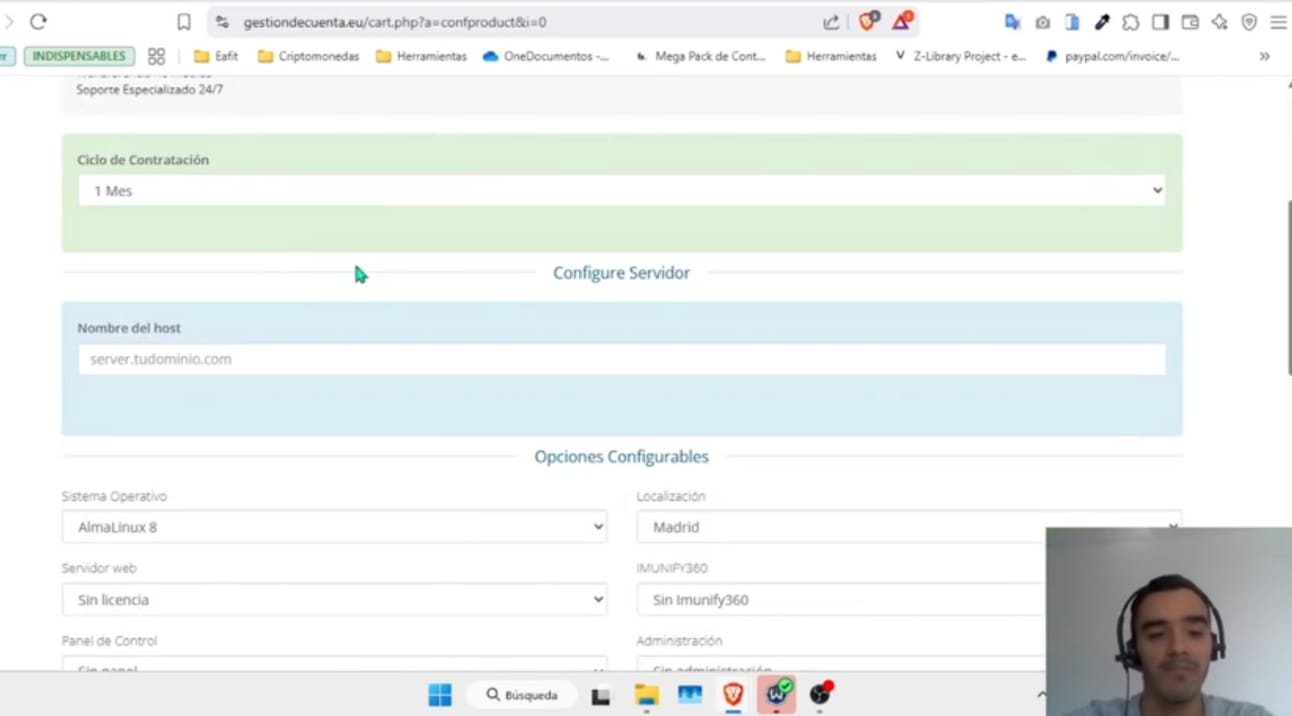The height and width of the screenshot is (716, 1292).
Task: Open the Servidor web Sin licencia dropdown
Action: [x=334, y=599]
